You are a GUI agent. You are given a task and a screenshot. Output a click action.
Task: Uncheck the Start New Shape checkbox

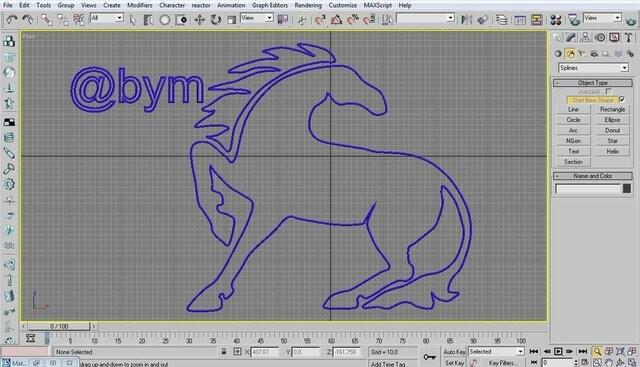(622, 100)
